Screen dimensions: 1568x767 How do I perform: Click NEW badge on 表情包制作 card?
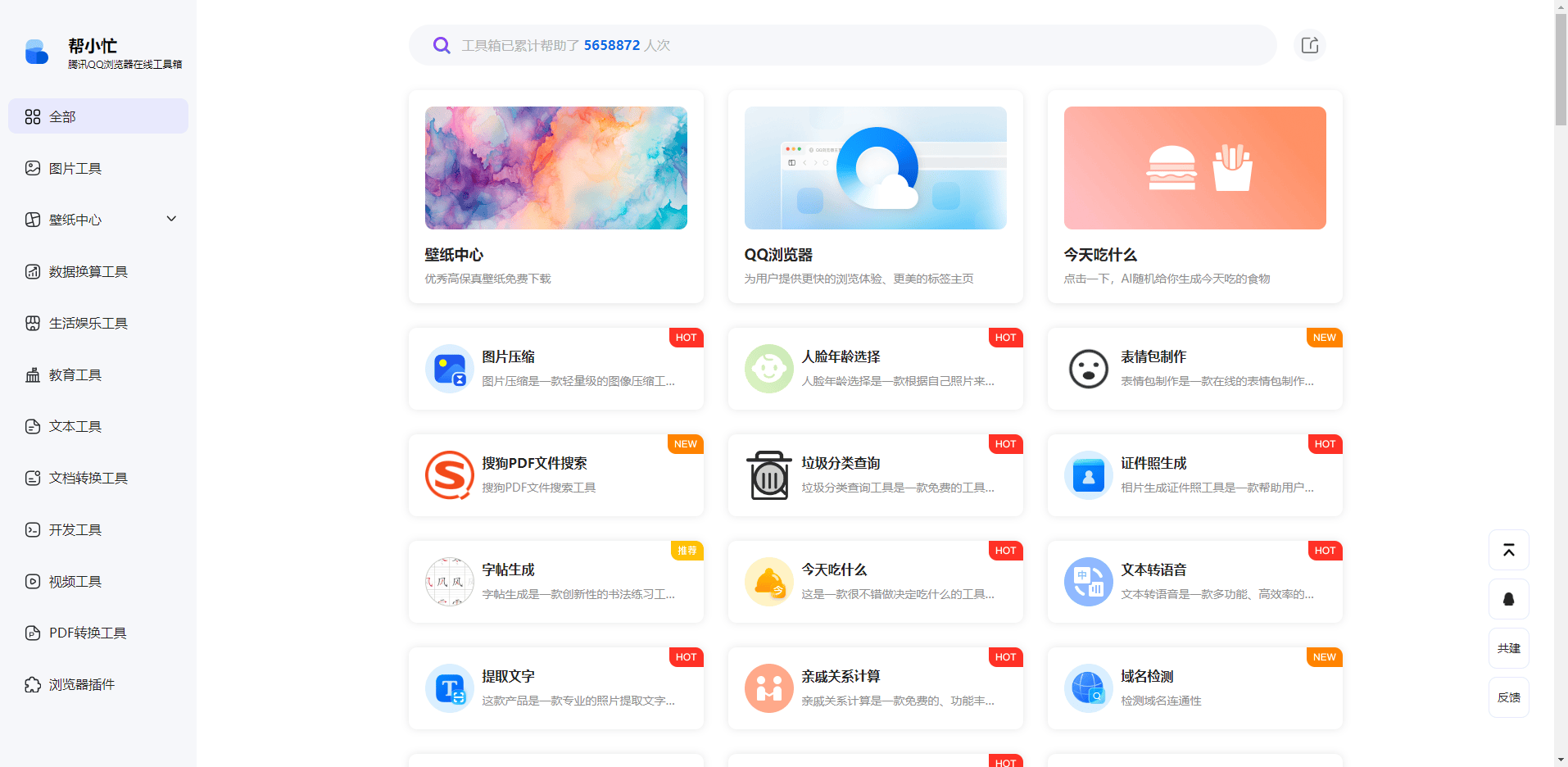(1325, 338)
